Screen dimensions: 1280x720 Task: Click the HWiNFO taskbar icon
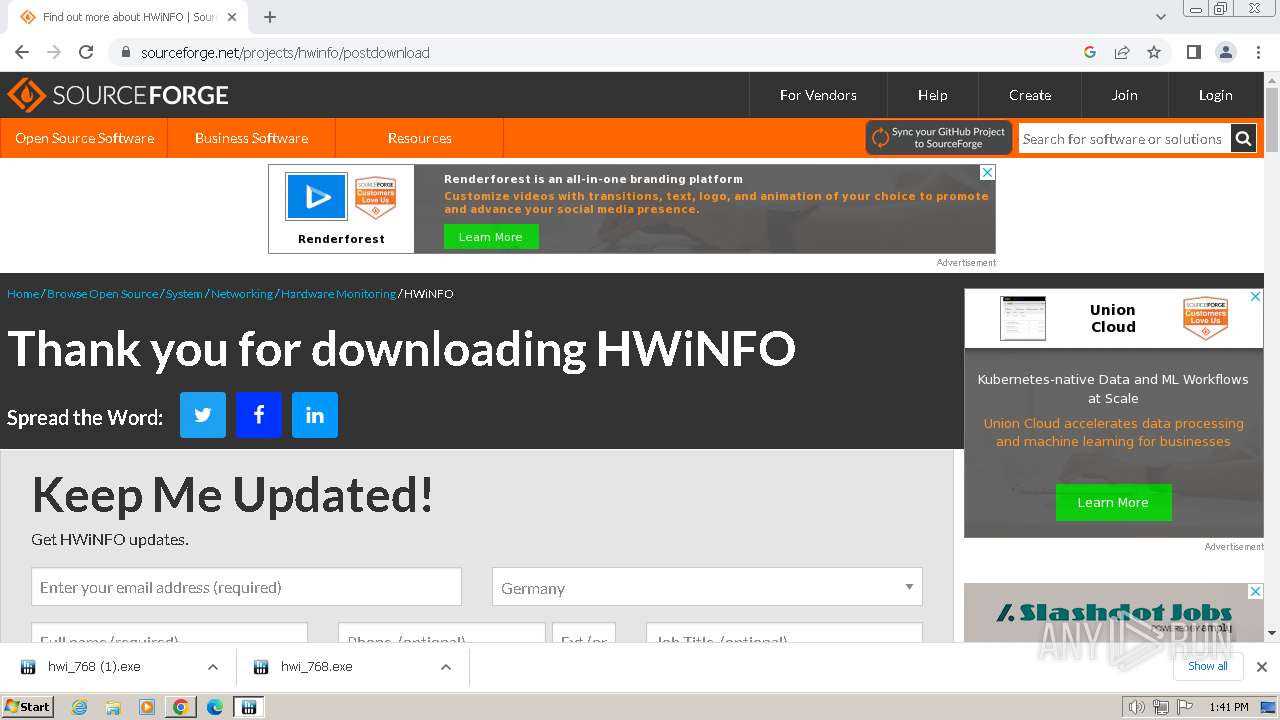click(248, 707)
